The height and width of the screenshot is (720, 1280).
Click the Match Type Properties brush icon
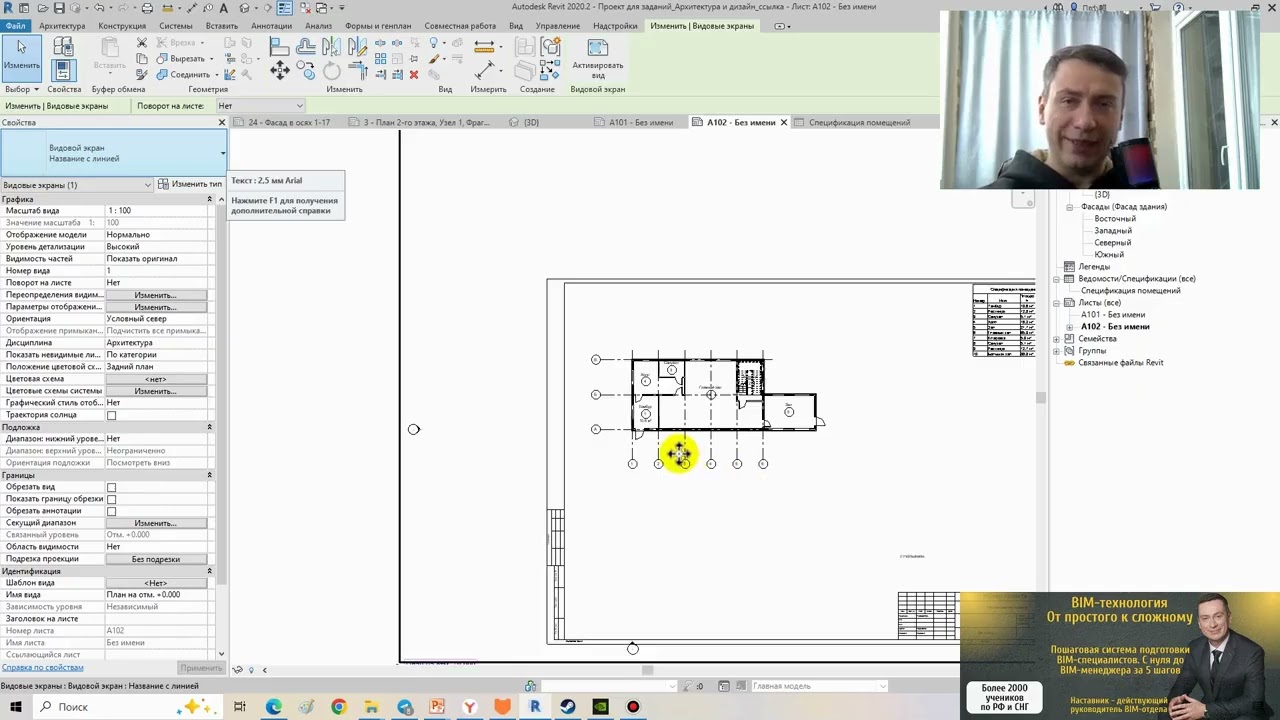141,75
